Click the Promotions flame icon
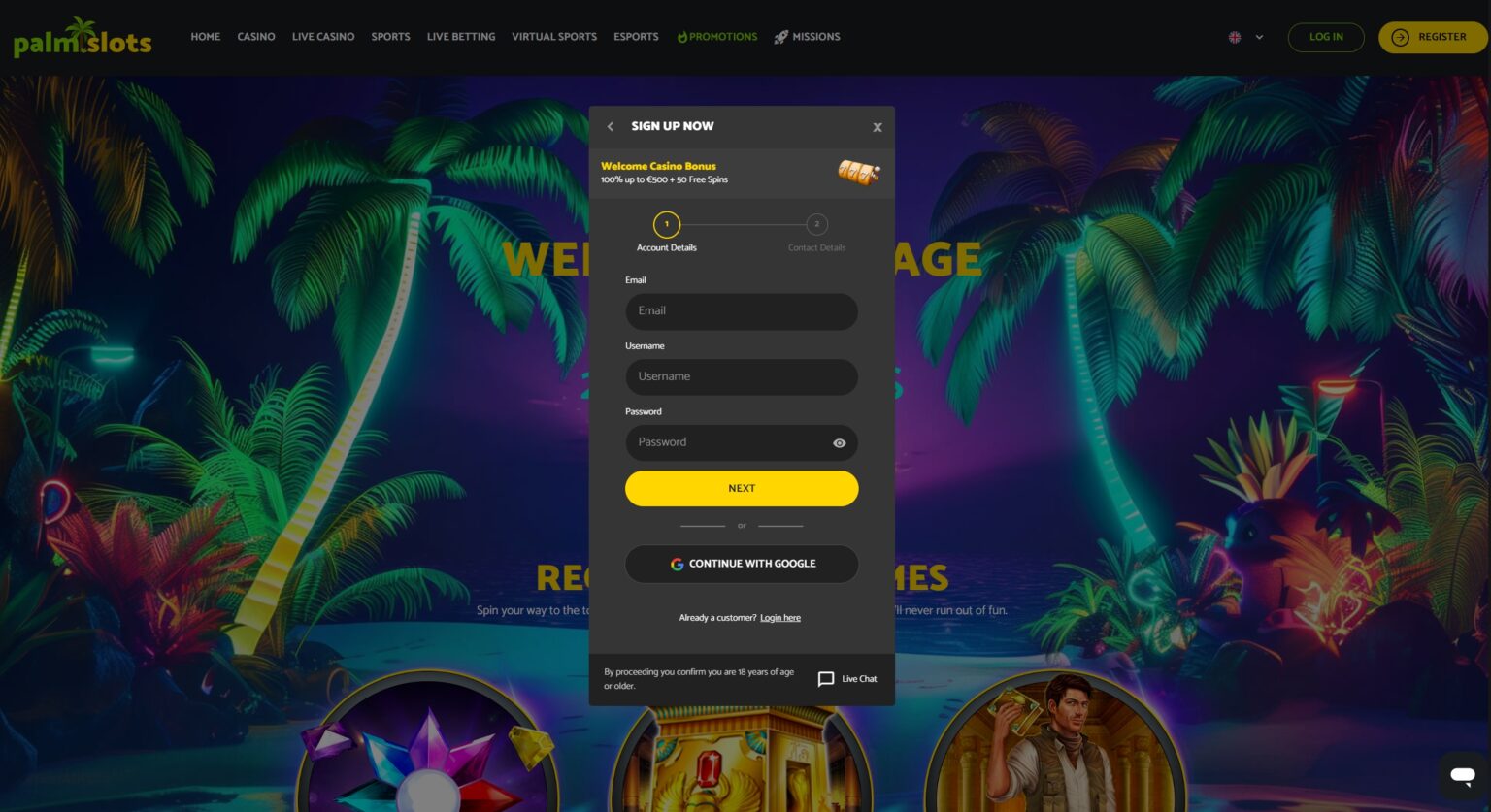 coord(682,37)
